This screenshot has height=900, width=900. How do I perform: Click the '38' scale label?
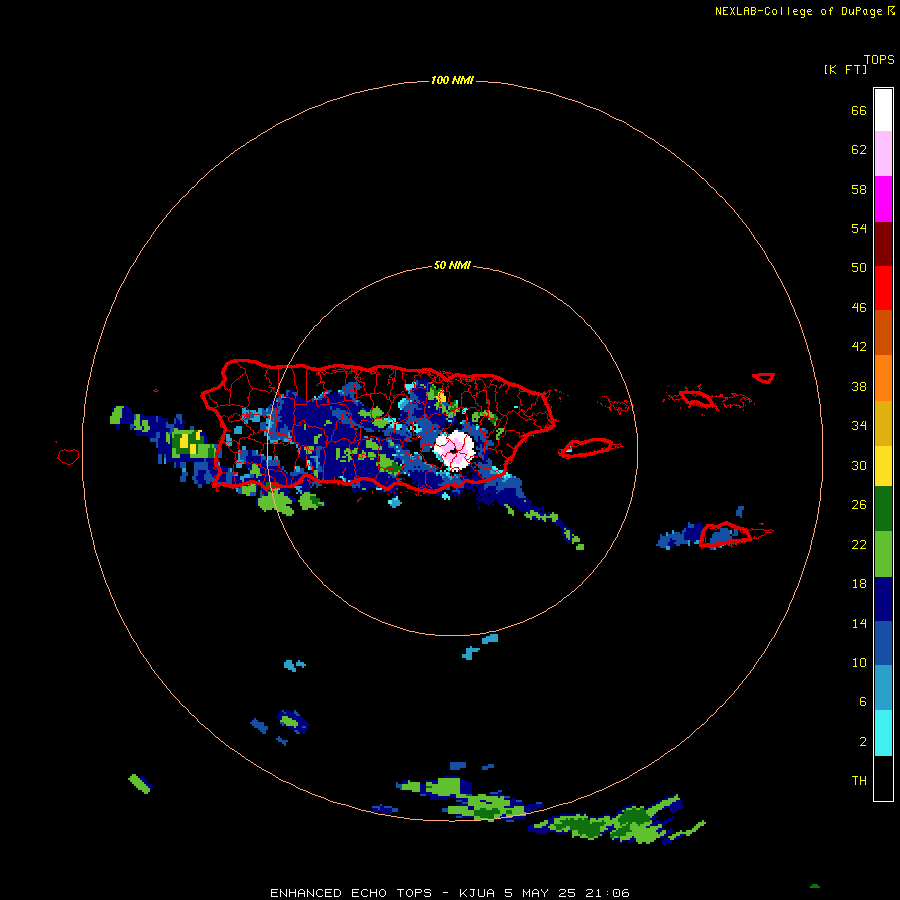859,387
